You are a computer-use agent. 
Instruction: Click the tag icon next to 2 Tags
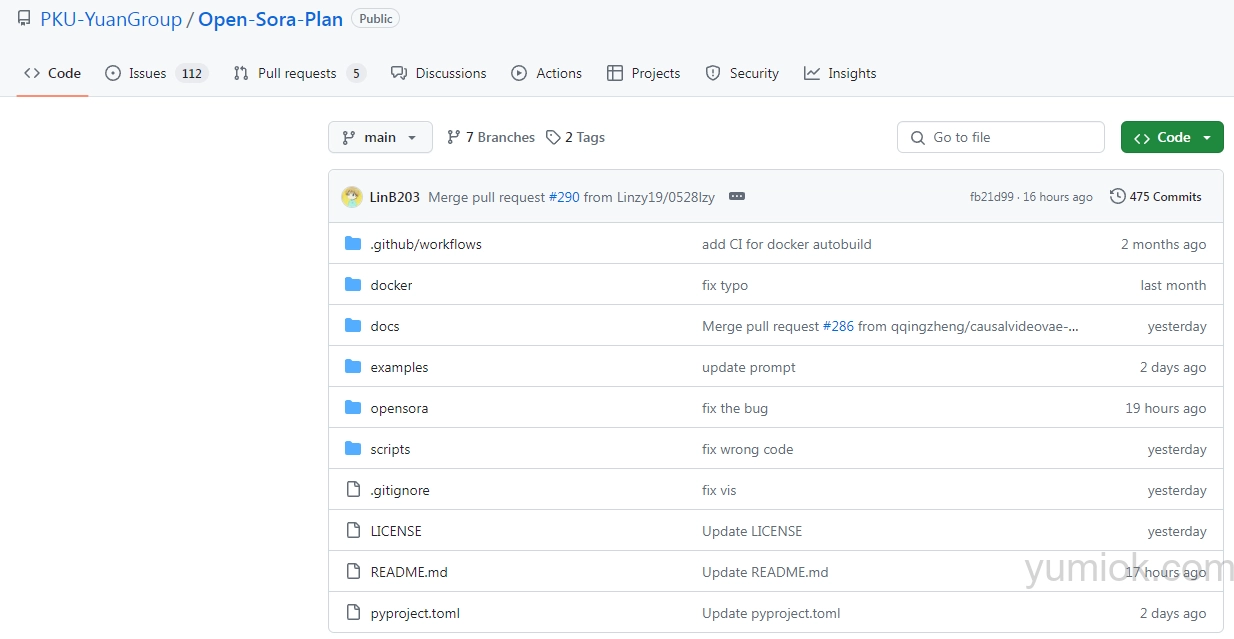pyautogui.click(x=553, y=138)
